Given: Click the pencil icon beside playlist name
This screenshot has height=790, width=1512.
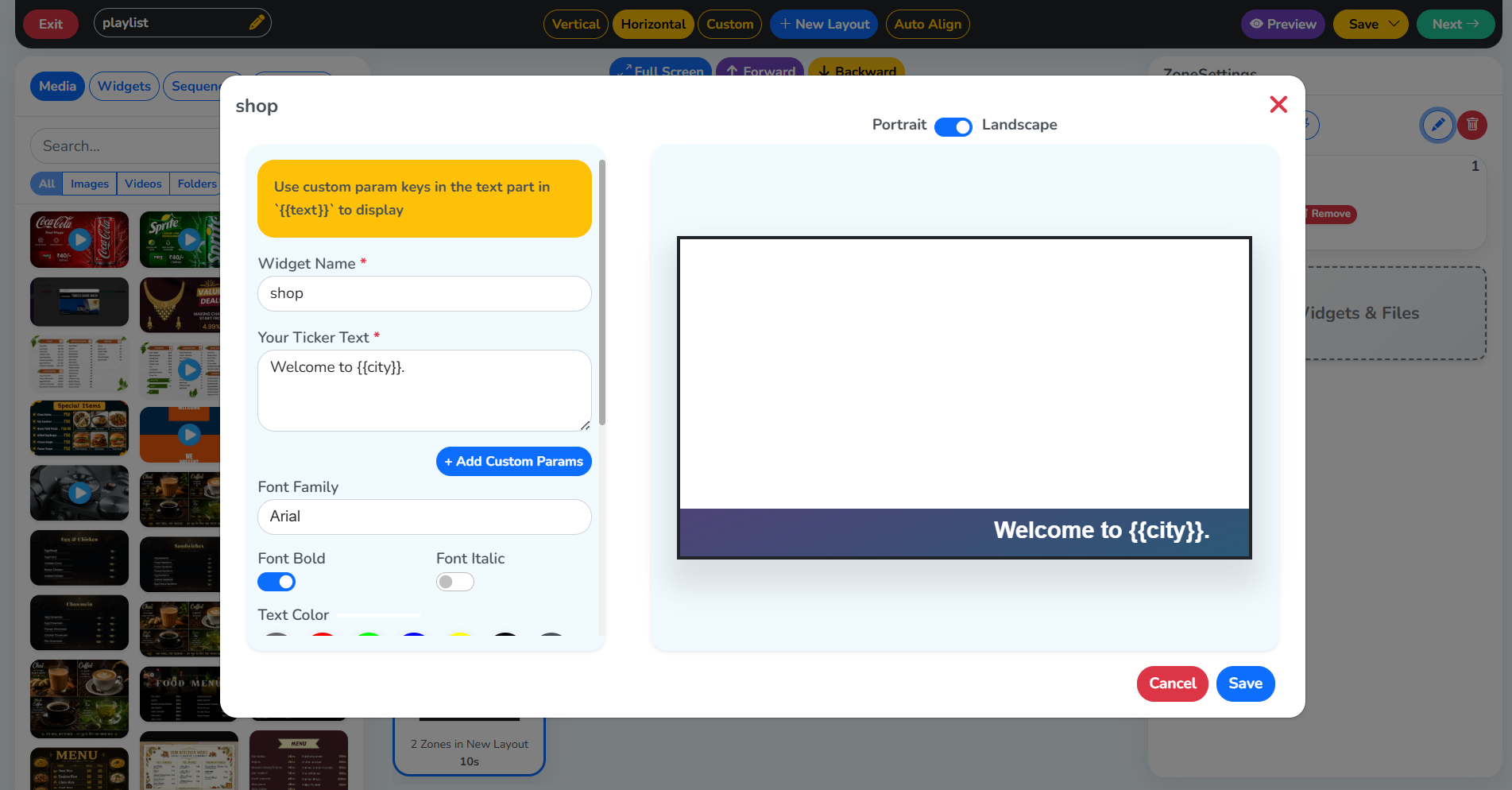Looking at the screenshot, I should [x=257, y=23].
